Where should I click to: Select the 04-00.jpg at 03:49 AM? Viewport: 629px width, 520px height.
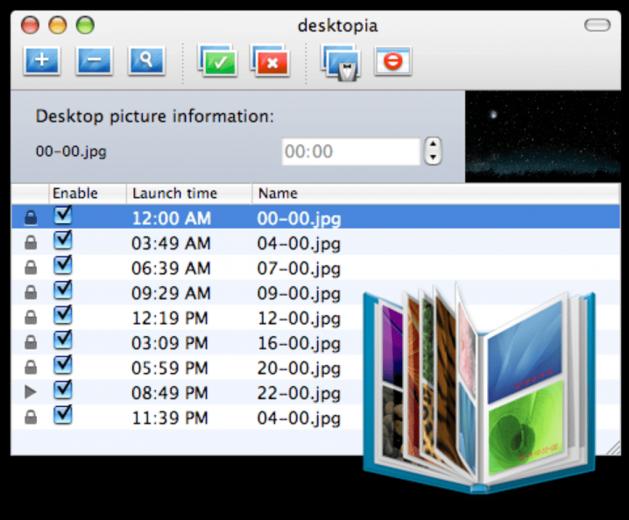tap(299, 244)
